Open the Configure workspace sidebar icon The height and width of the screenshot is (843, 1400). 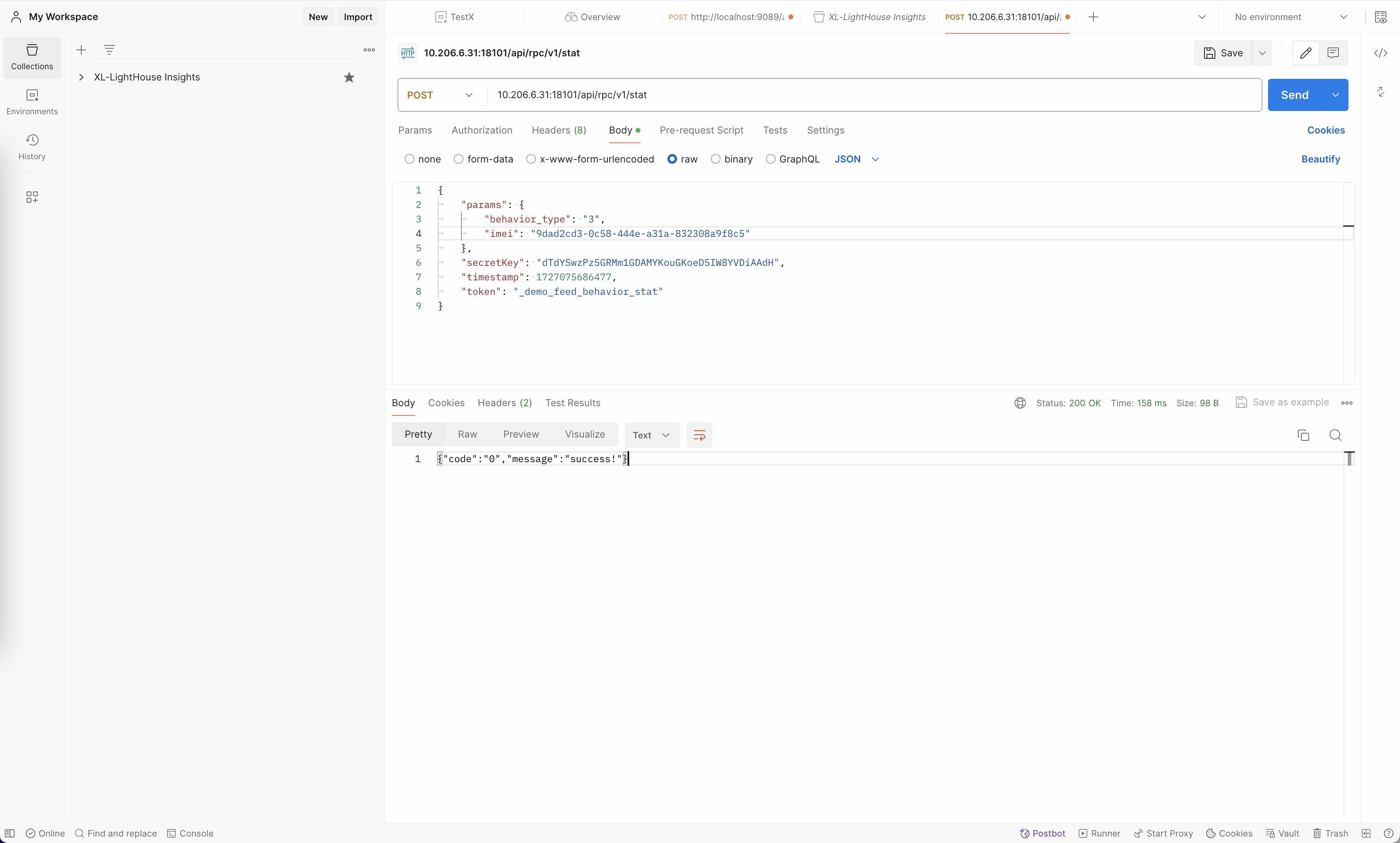coord(32,197)
